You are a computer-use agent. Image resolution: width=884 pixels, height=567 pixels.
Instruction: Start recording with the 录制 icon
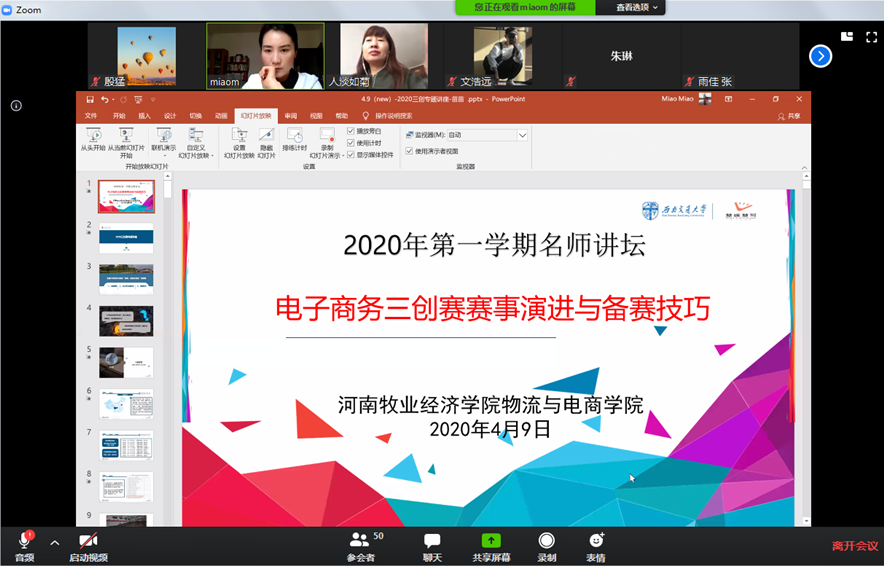pos(547,540)
